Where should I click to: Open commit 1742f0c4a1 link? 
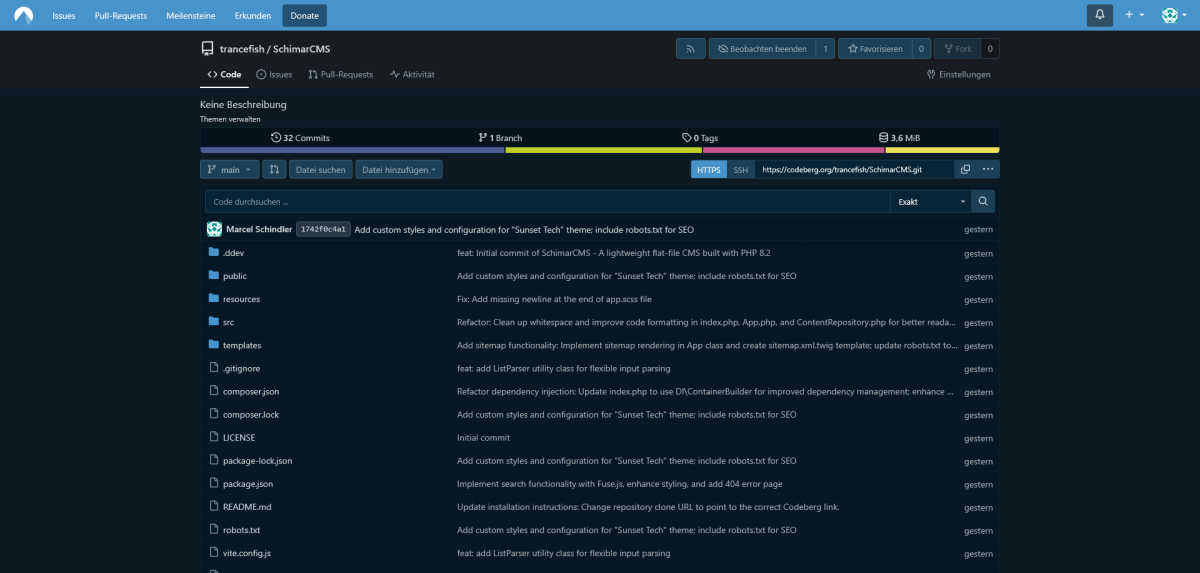(323, 229)
